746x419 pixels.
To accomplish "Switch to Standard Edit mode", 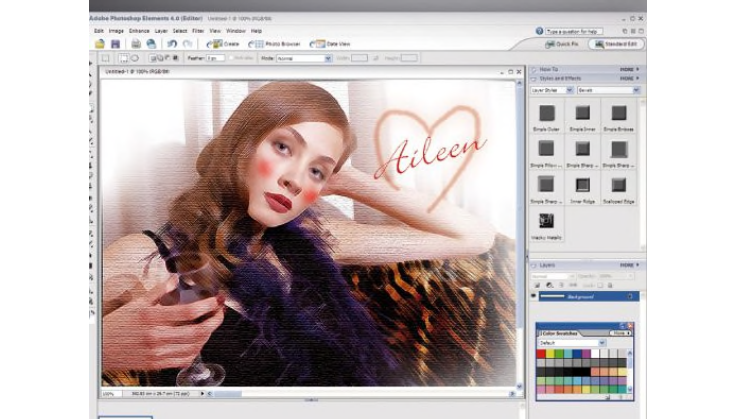I will click(x=616, y=44).
